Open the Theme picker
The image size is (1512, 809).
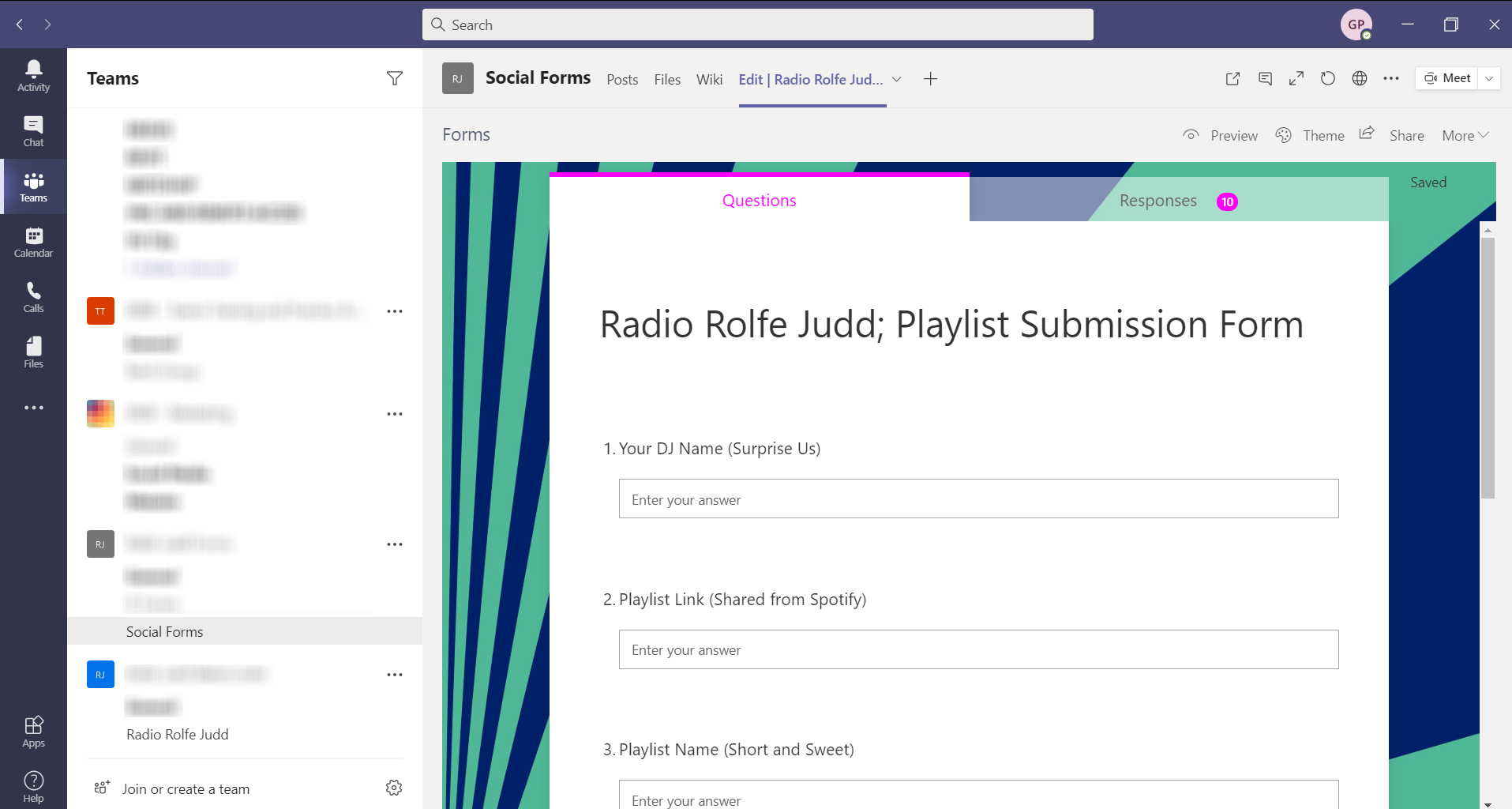tap(1310, 135)
